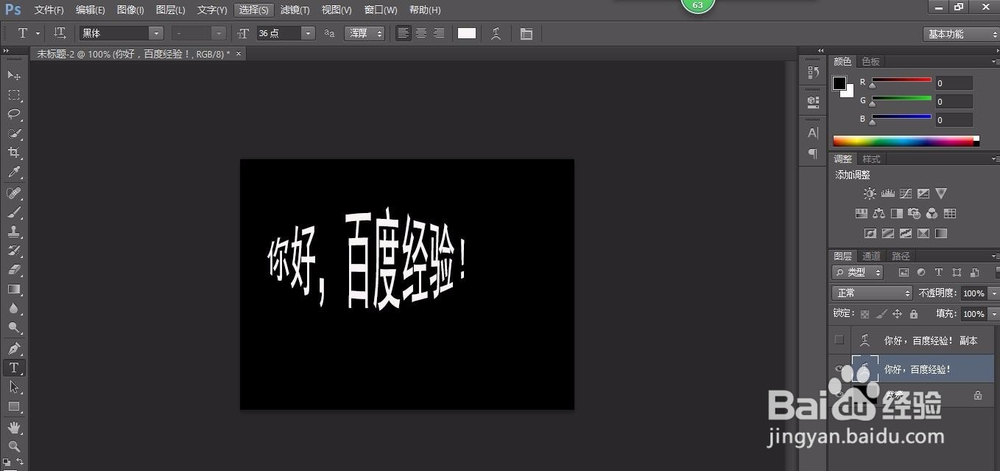The image size is (1000, 471).
Task: Open the layer filter 类型 dropdown
Action: (858, 272)
